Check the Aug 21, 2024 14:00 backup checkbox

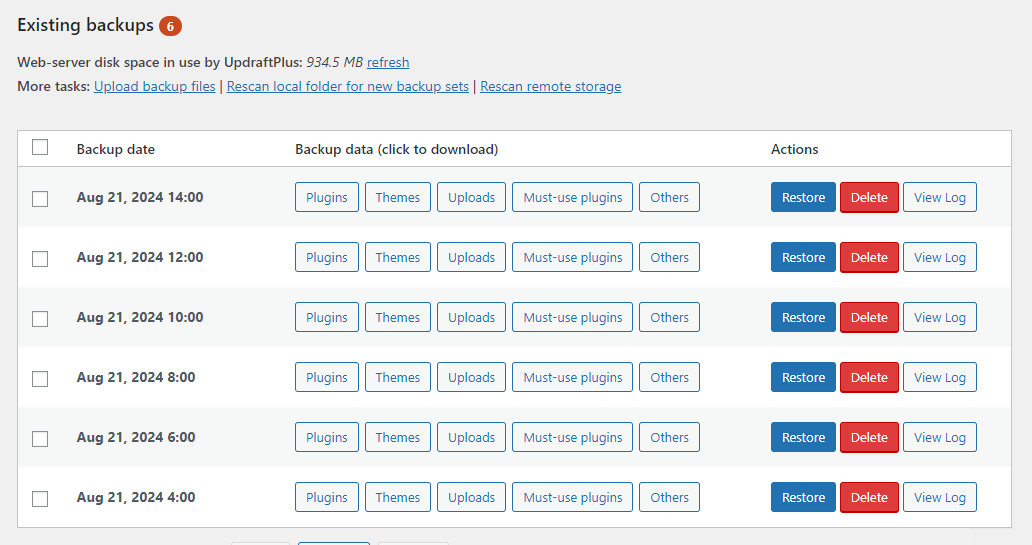click(x=40, y=199)
